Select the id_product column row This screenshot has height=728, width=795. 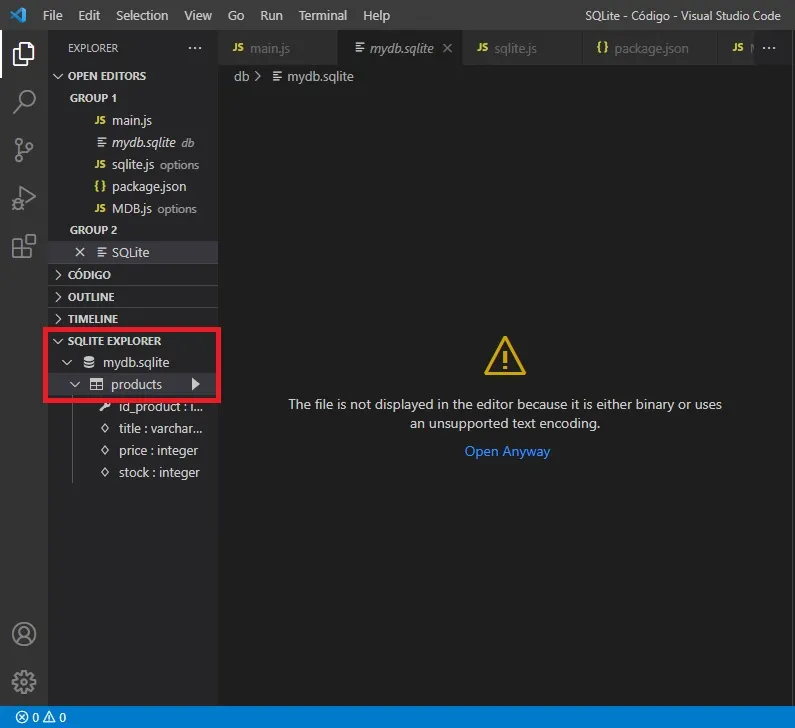pos(133,407)
